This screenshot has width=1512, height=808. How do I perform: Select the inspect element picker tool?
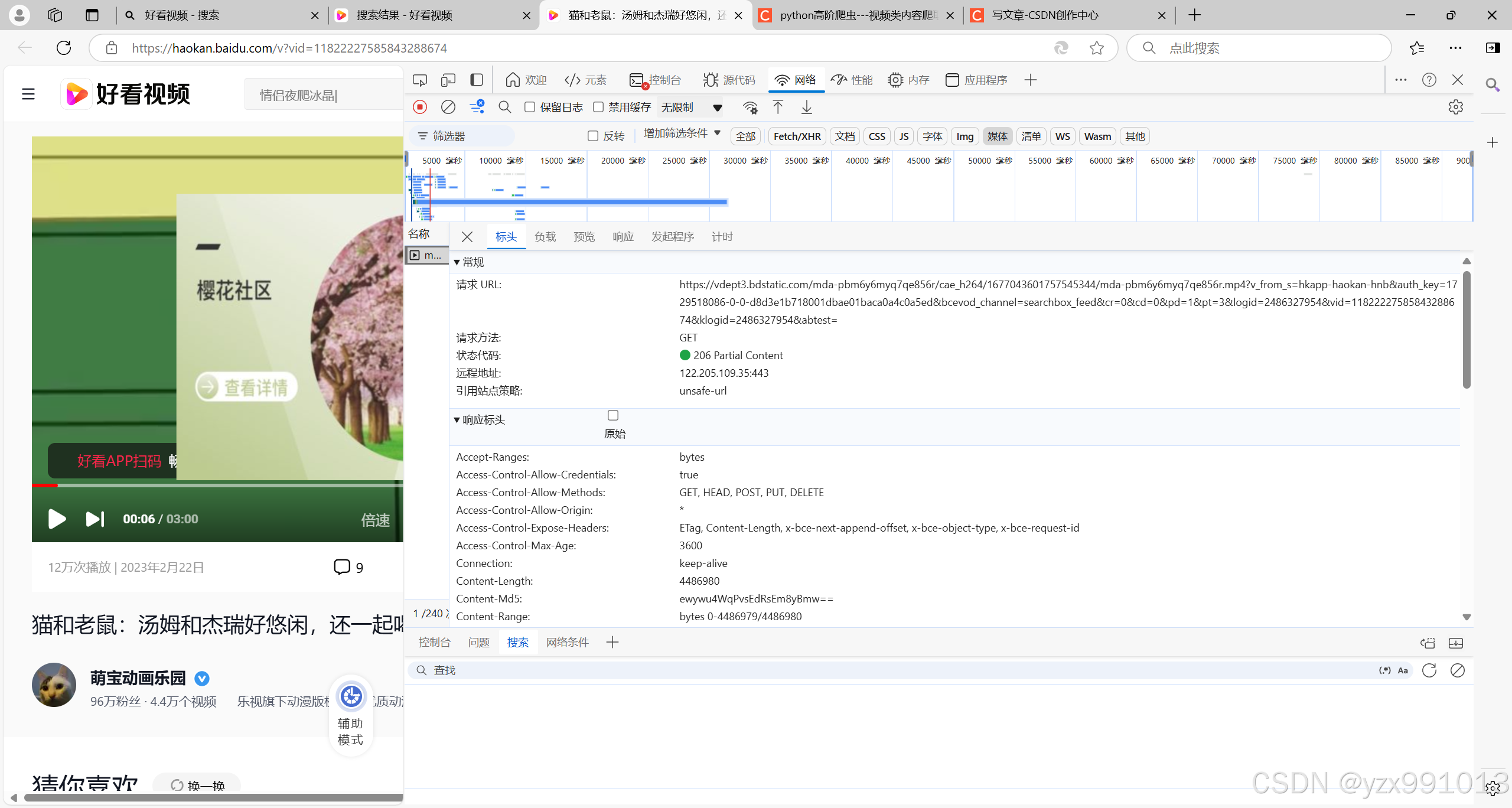[x=420, y=80]
